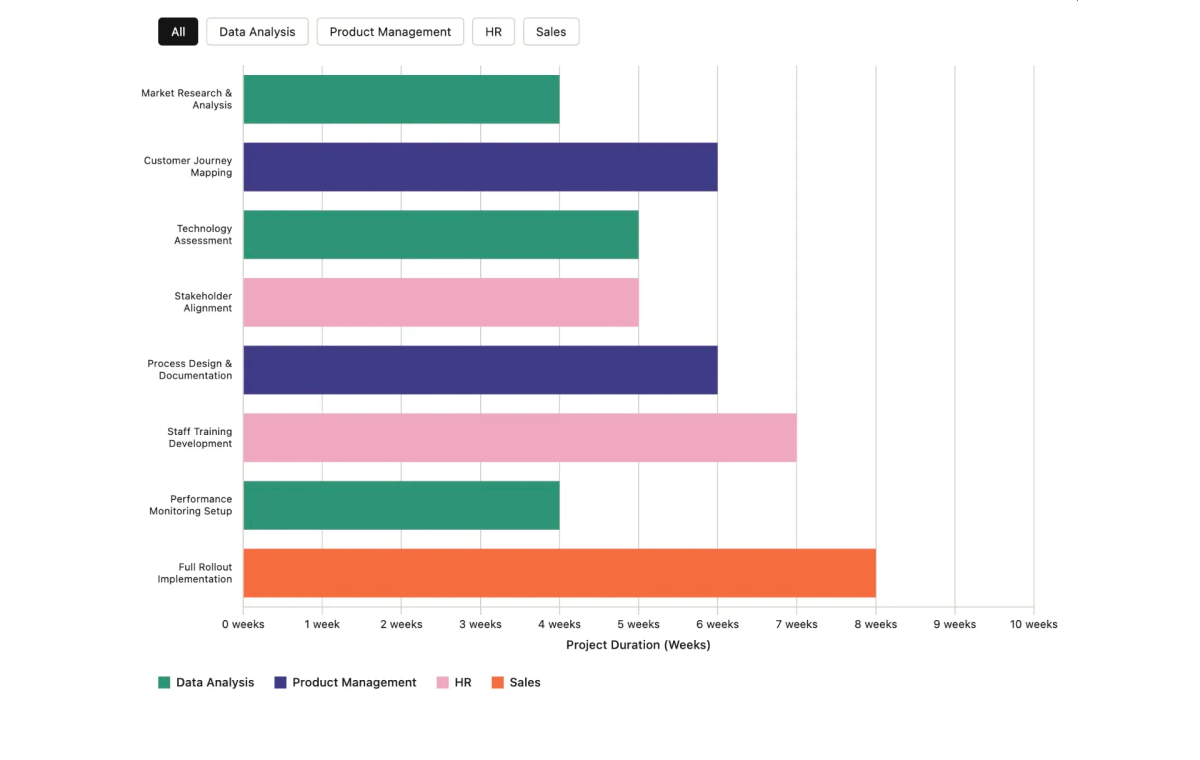Image resolution: width=1200 pixels, height=760 pixels.
Task: Click the orange Sales legend swatch
Action: click(x=498, y=683)
